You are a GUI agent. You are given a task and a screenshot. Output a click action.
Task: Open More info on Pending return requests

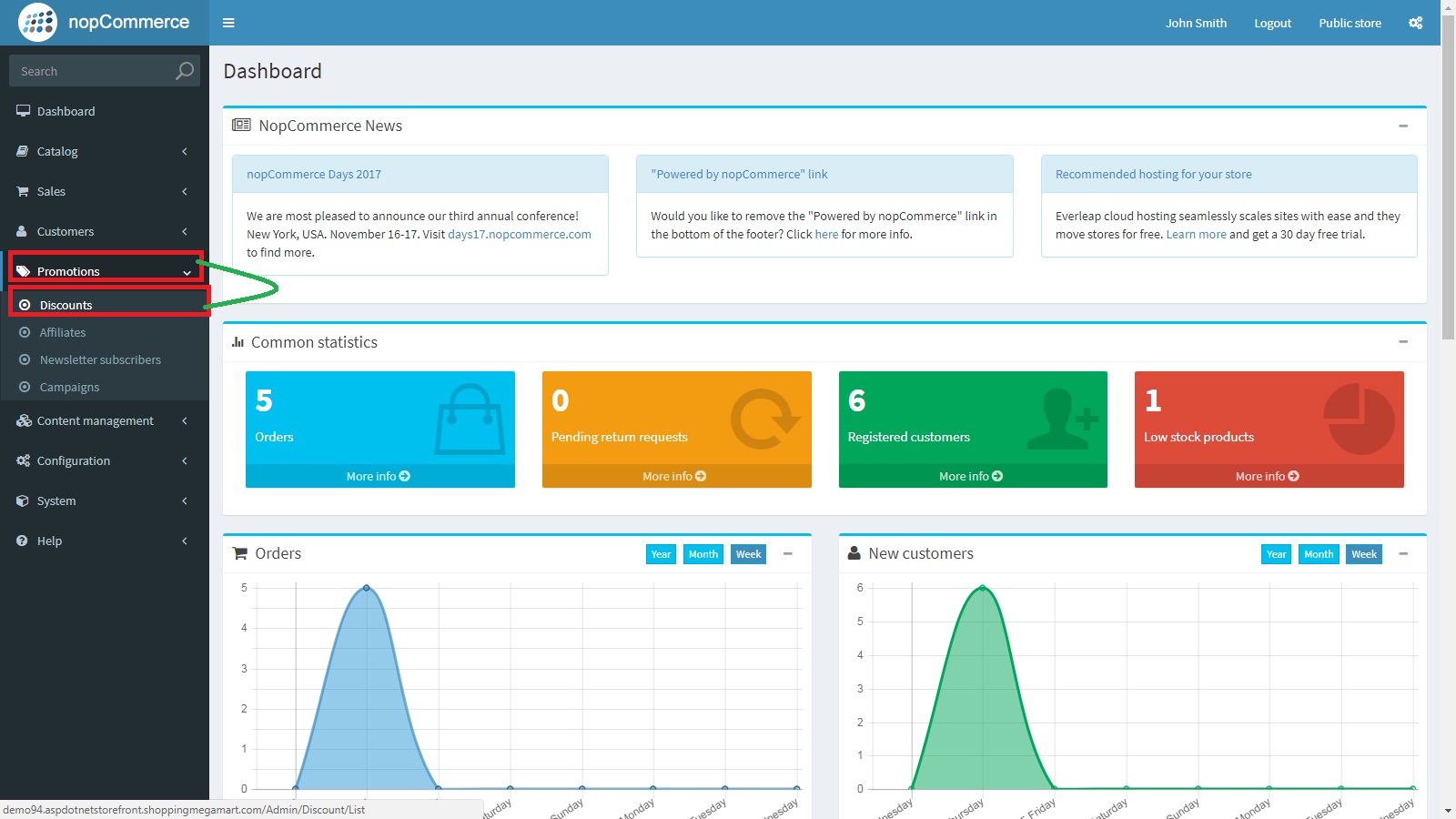[676, 476]
